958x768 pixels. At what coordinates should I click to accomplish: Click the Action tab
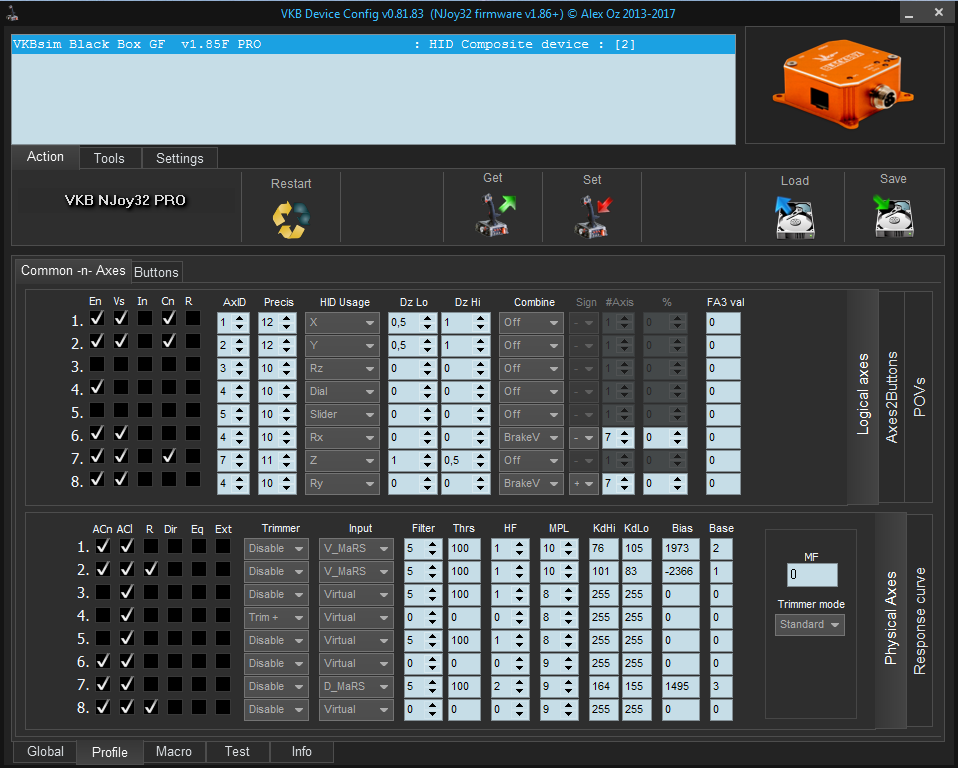pos(45,156)
